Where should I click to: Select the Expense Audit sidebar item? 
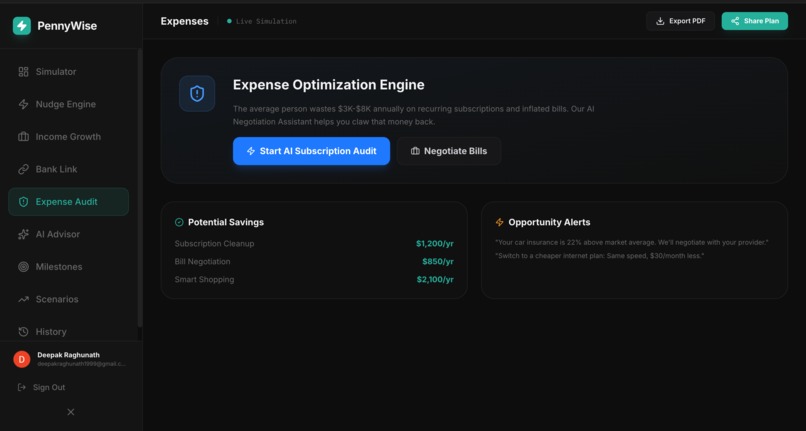pyautogui.click(x=68, y=202)
